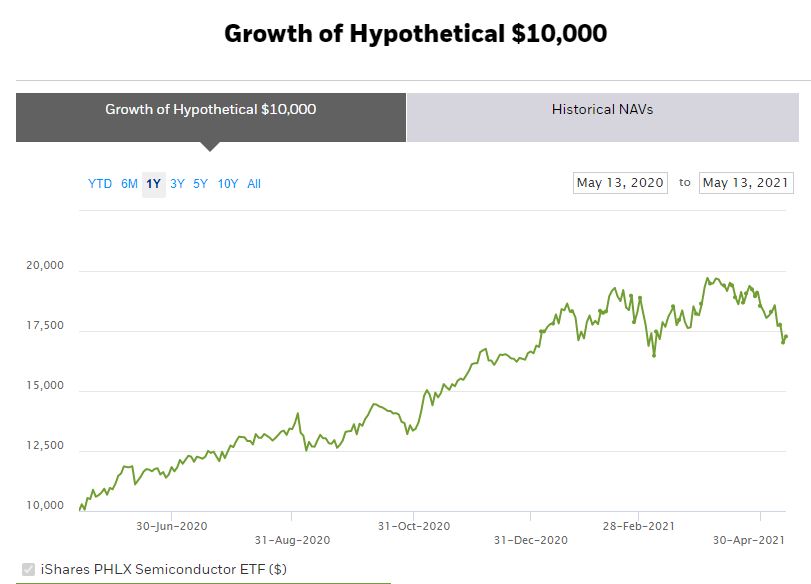
Task: Select the 10Y period option
Action: click(227, 184)
